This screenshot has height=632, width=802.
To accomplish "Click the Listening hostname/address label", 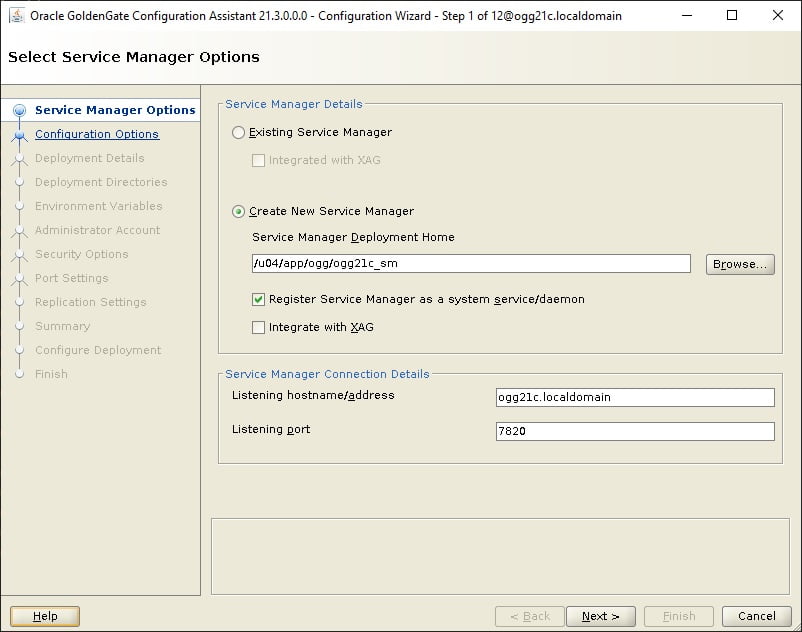I will coord(313,395).
